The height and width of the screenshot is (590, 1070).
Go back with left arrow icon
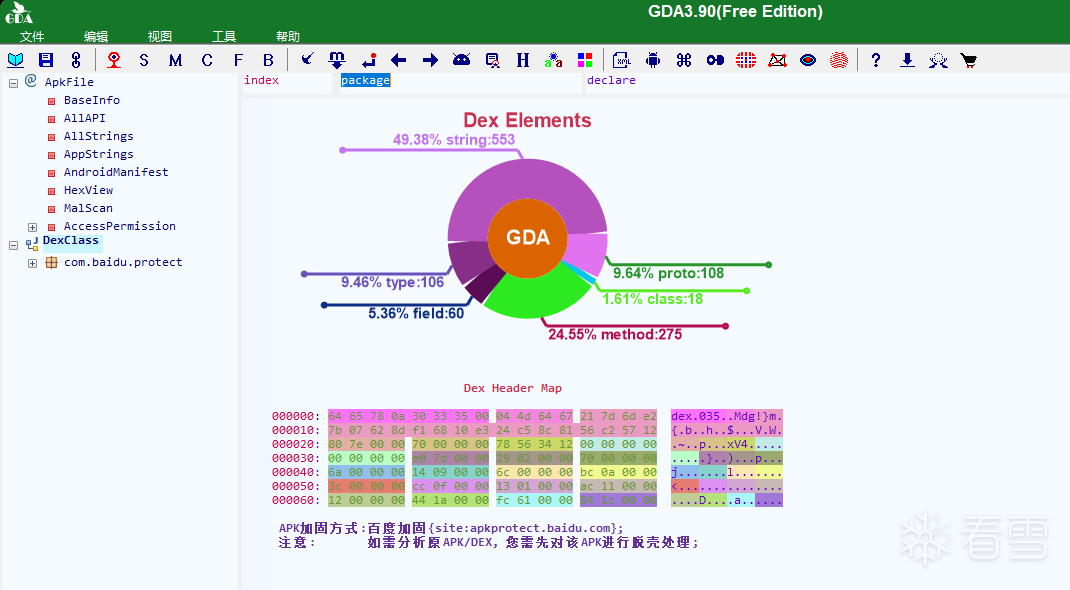click(x=399, y=60)
